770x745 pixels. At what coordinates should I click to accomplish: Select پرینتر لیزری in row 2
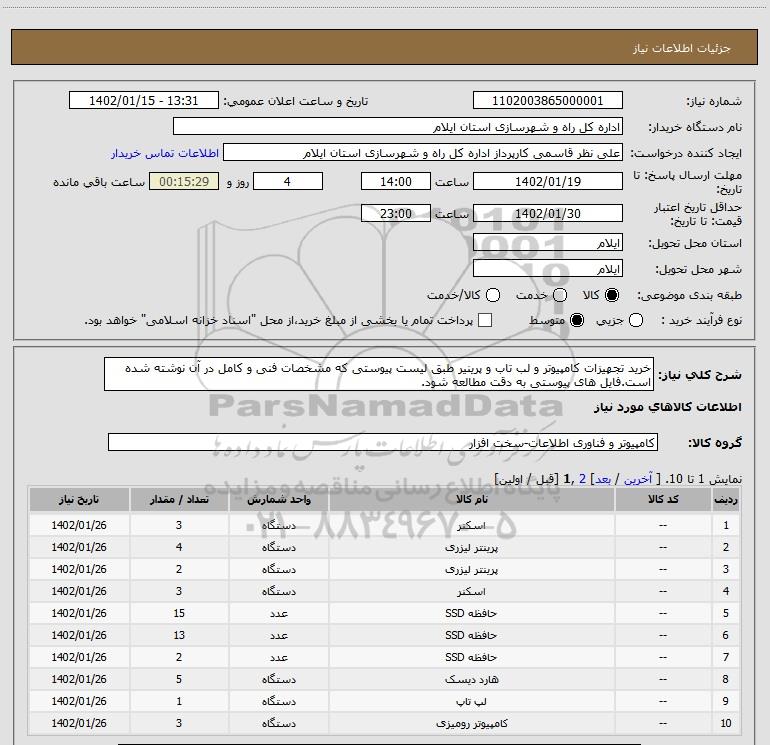pos(471,548)
